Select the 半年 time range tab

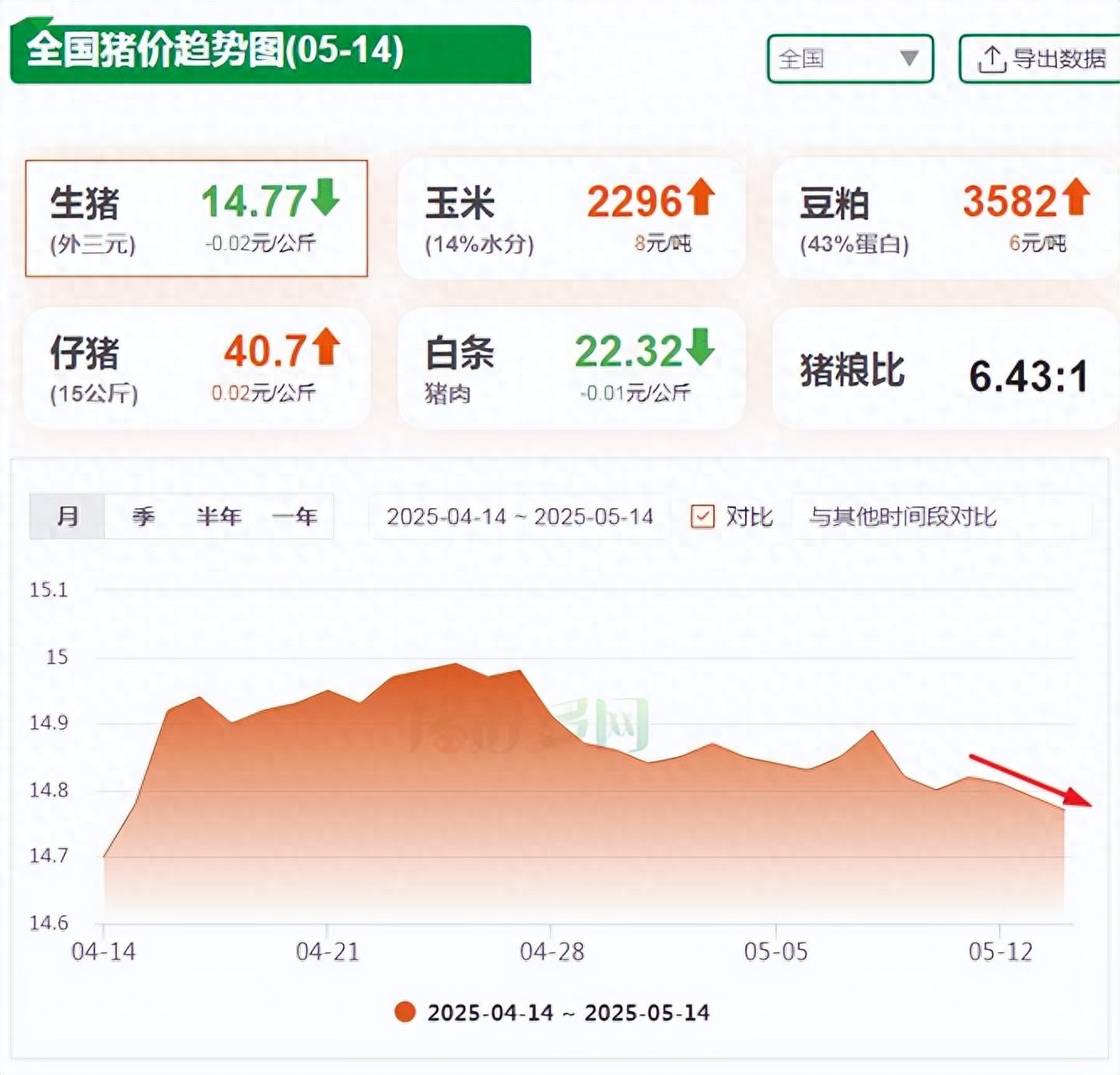(x=219, y=516)
